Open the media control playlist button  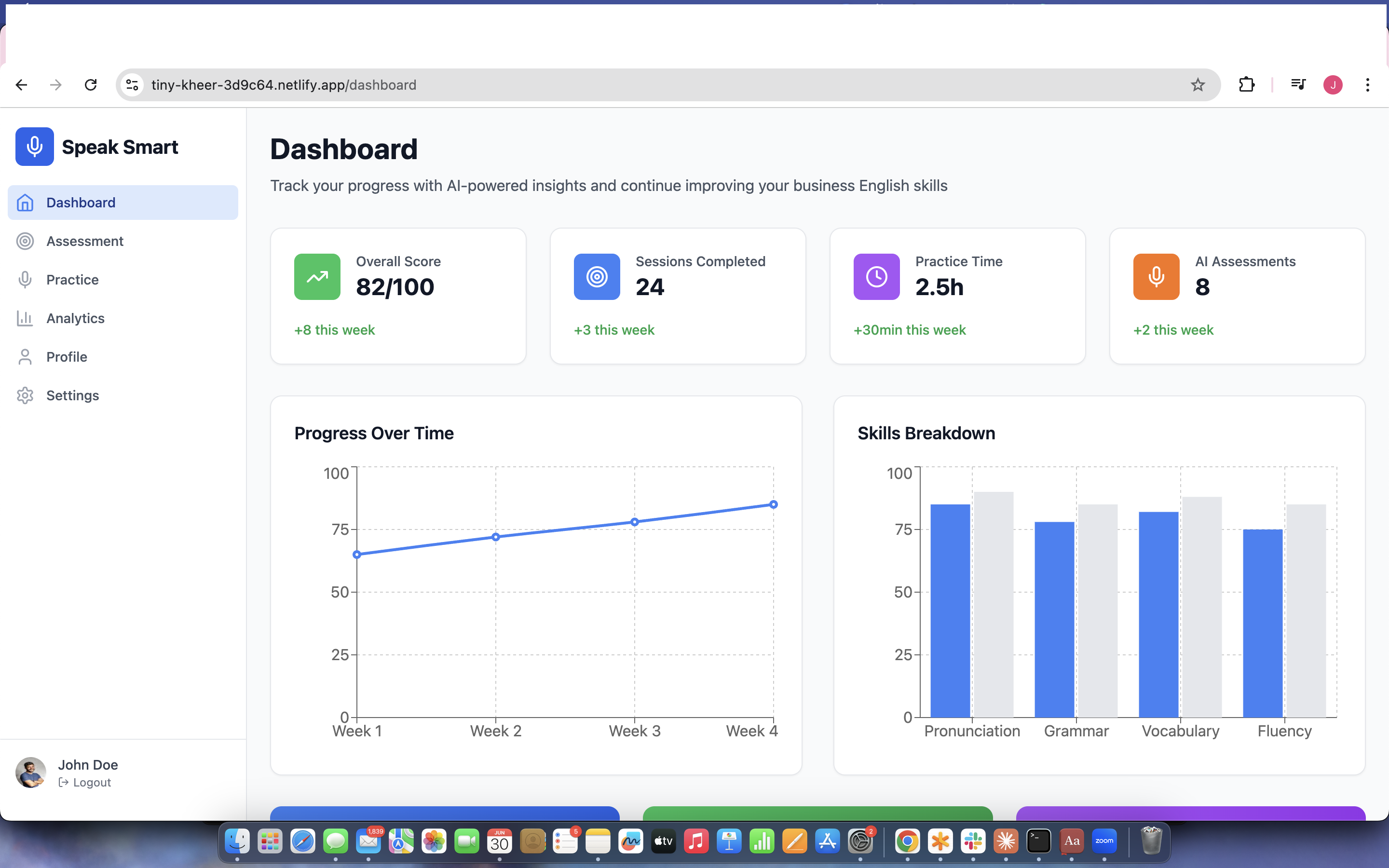coord(1298,85)
